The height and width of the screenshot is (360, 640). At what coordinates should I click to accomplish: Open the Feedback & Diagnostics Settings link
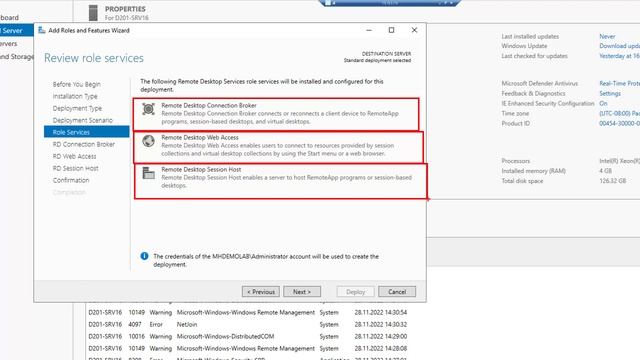click(x=610, y=93)
